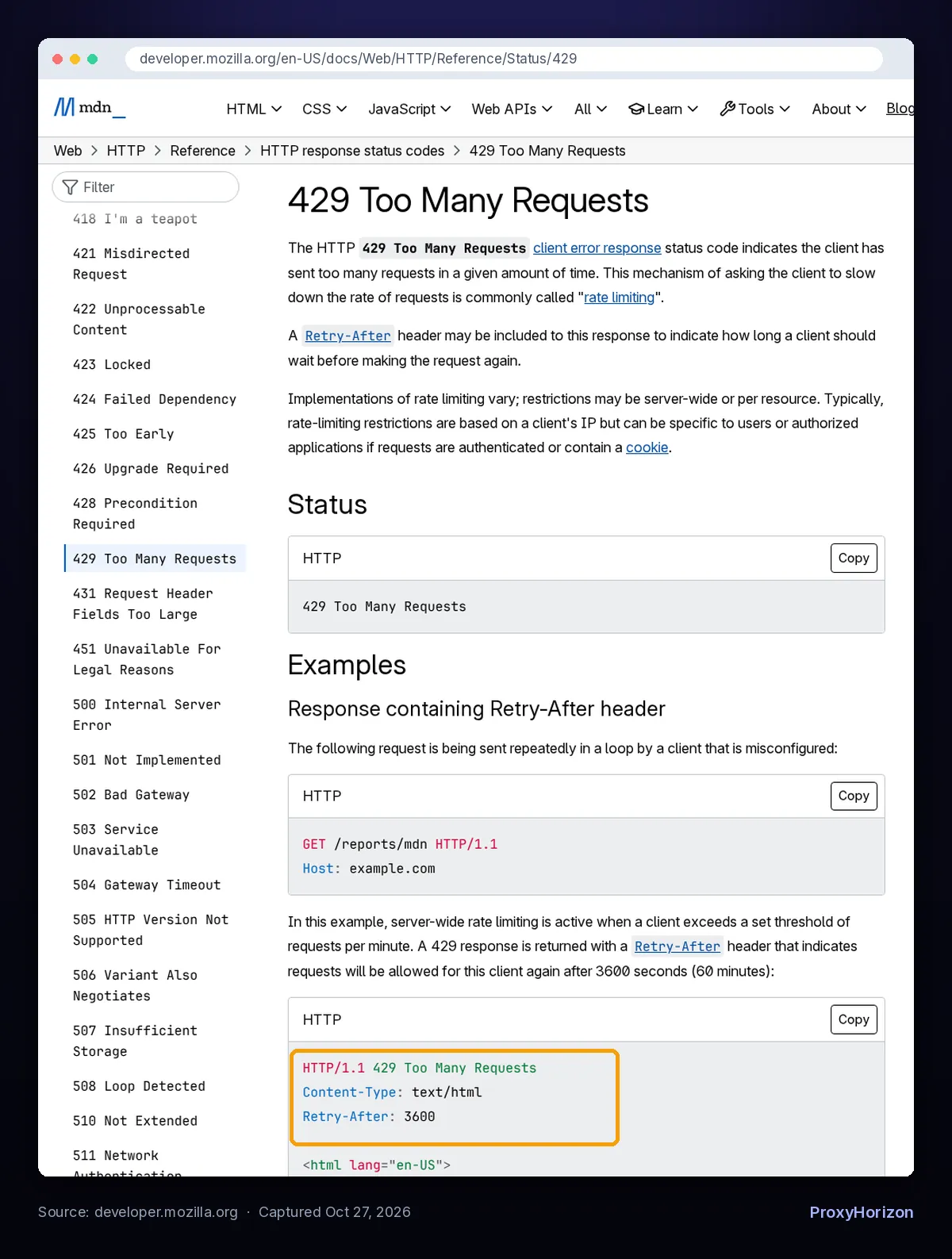952x1259 pixels.
Task: Open the Web APIs dropdown menu
Action: click(x=512, y=109)
